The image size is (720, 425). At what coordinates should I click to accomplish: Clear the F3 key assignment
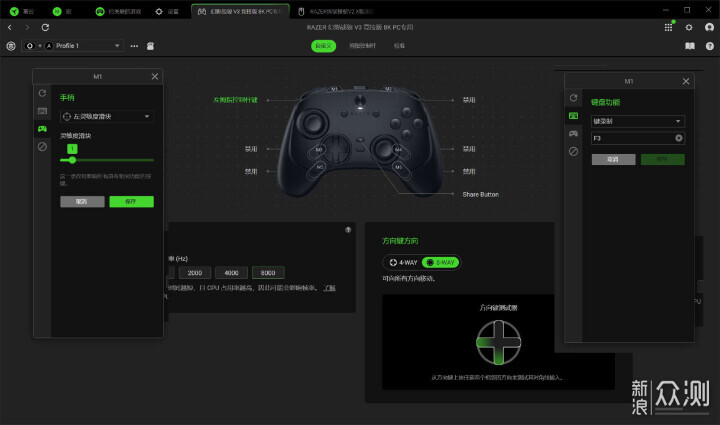(x=679, y=138)
